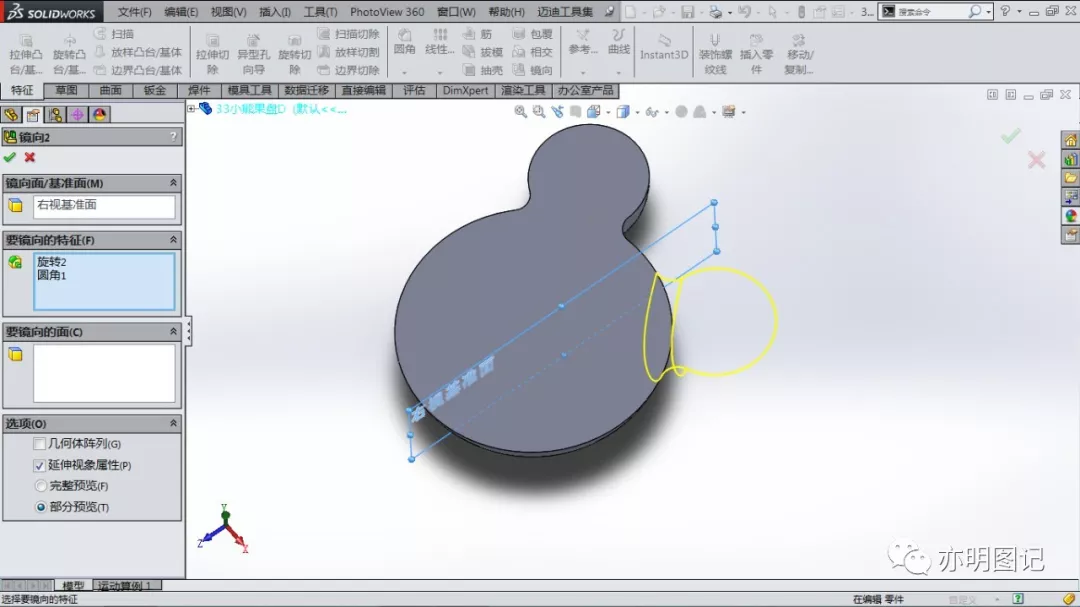Image resolution: width=1080 pixels, height=607 pixels.
Task: Click the search commands input field
Action: pyautogui.click(x=931, y=12)
